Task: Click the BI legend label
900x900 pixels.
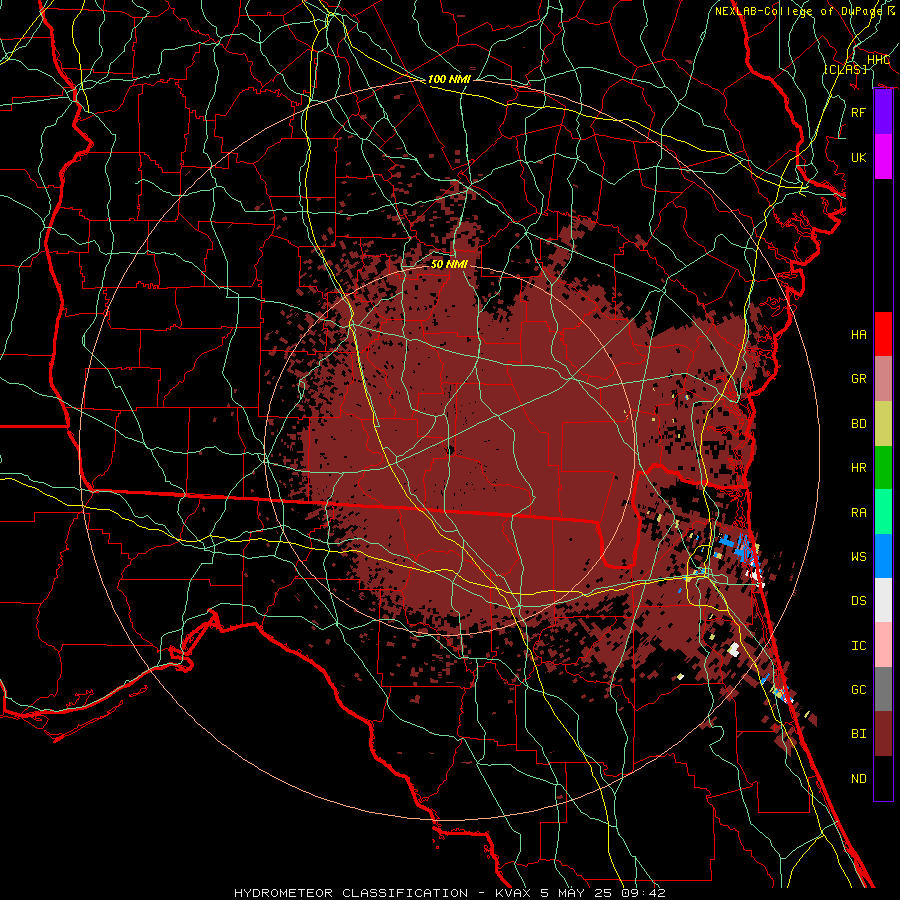Action: (x=859, y=734)
